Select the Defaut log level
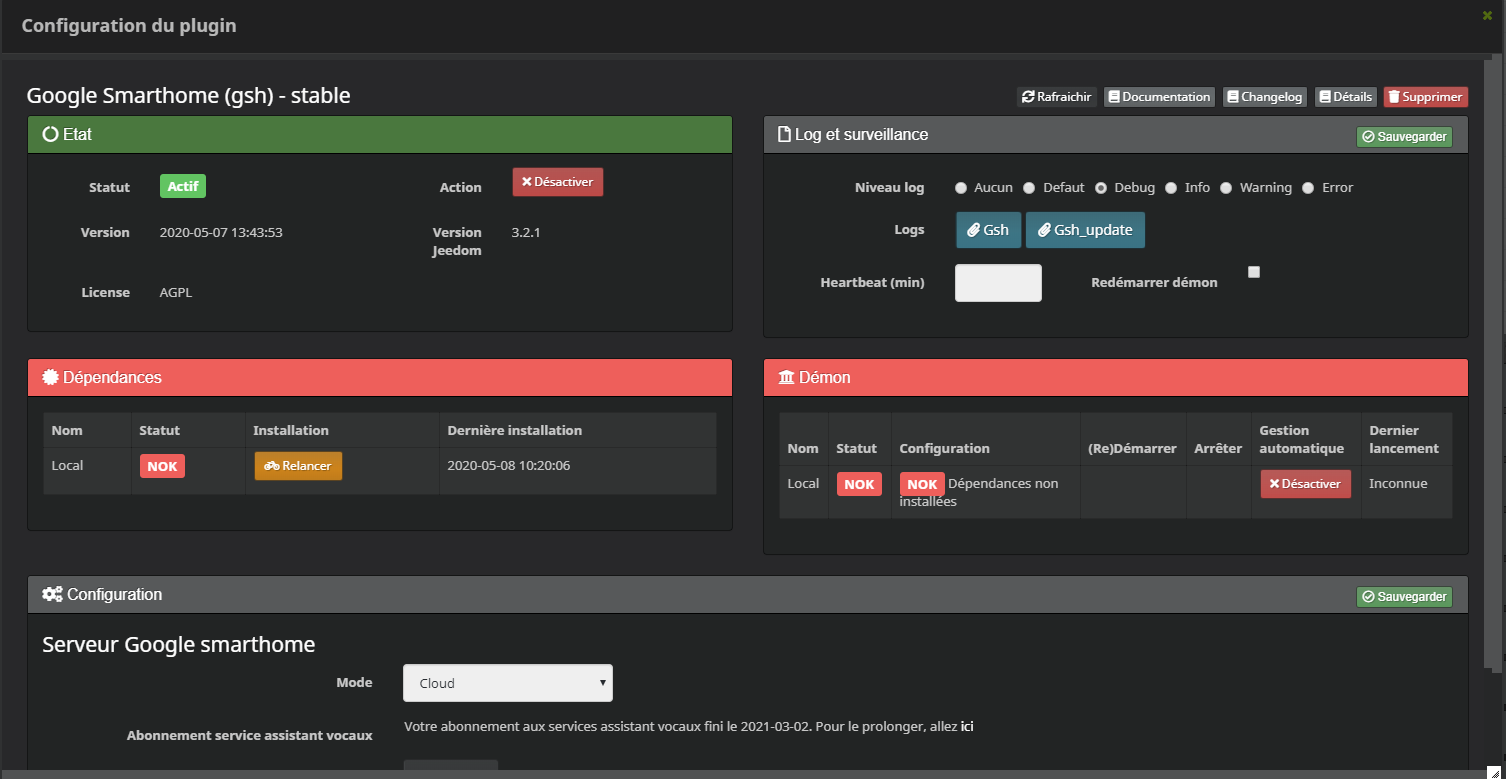The image size is (1506, 779). pos(1029,188)
